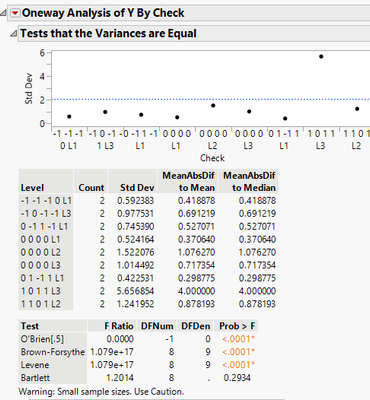The image size is (370, 400).
Task: Click the small sample sizes warning text
Action: [x=101, y=391]
